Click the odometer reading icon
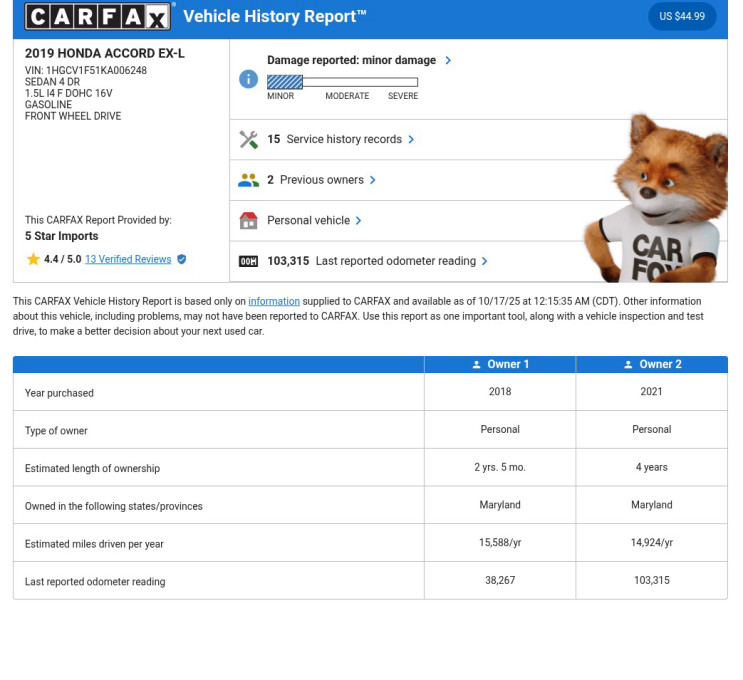743x680 pixels. 248,261
